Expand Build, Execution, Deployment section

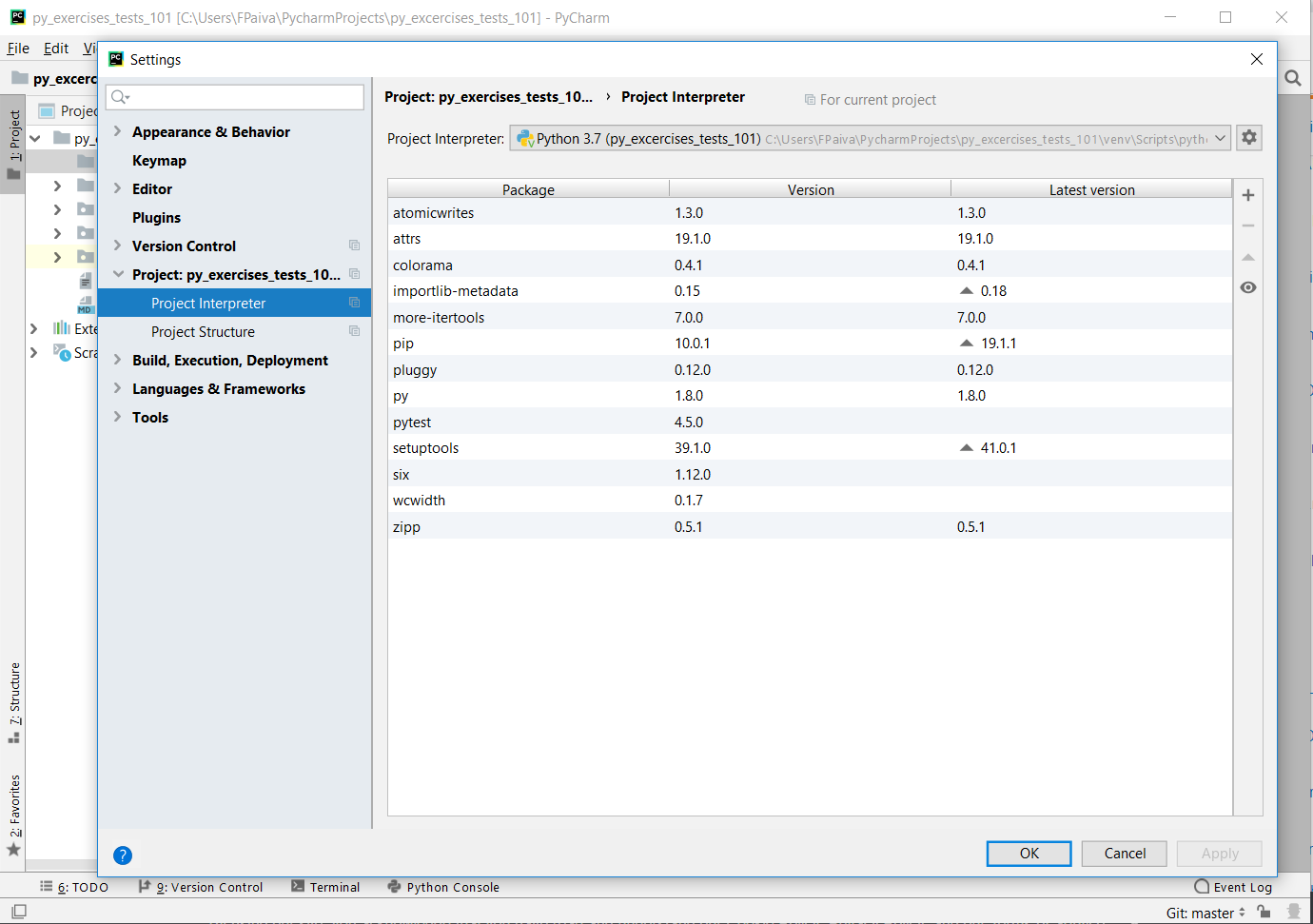pos(118,360)
